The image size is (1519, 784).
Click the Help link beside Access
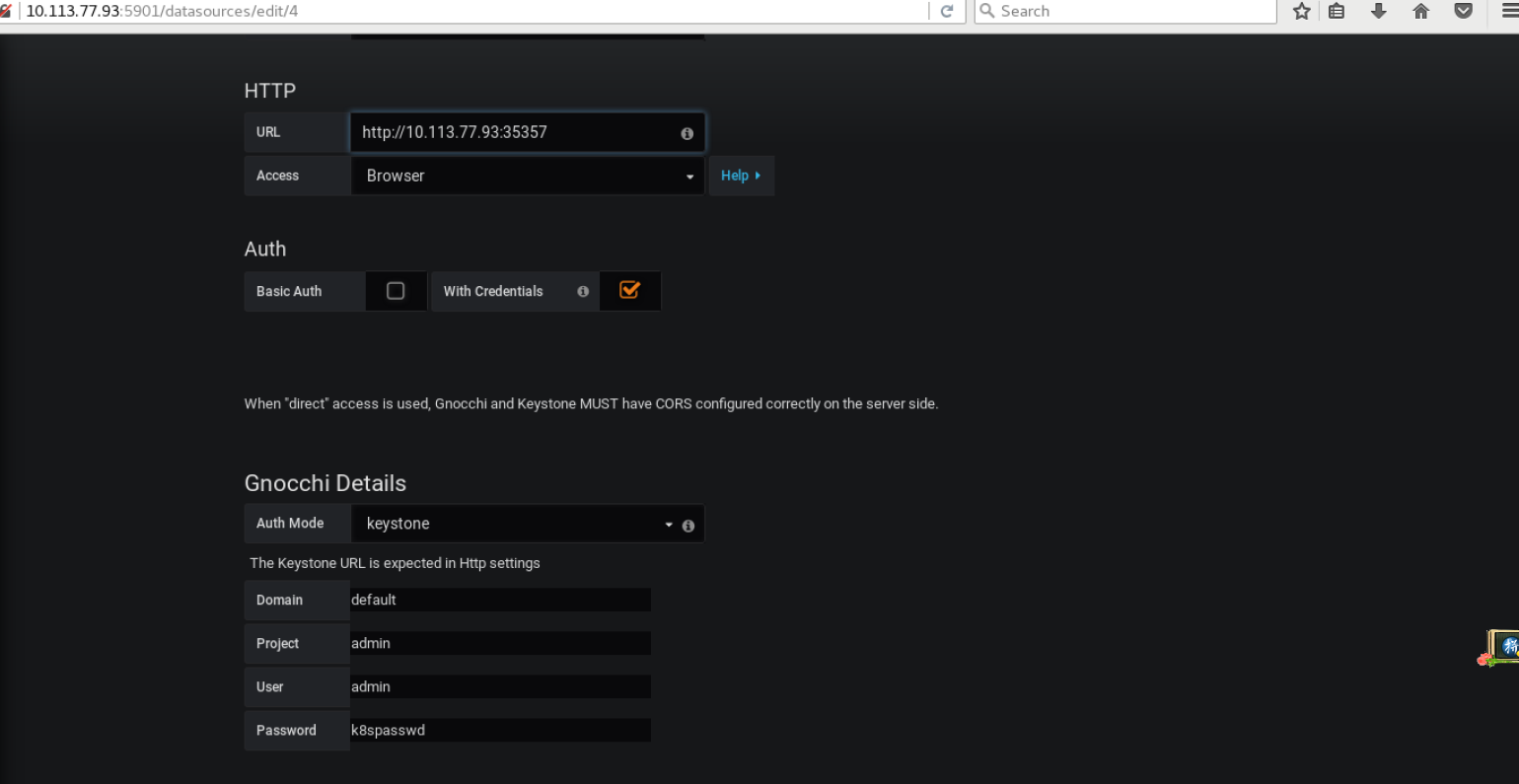coord(736,176)
